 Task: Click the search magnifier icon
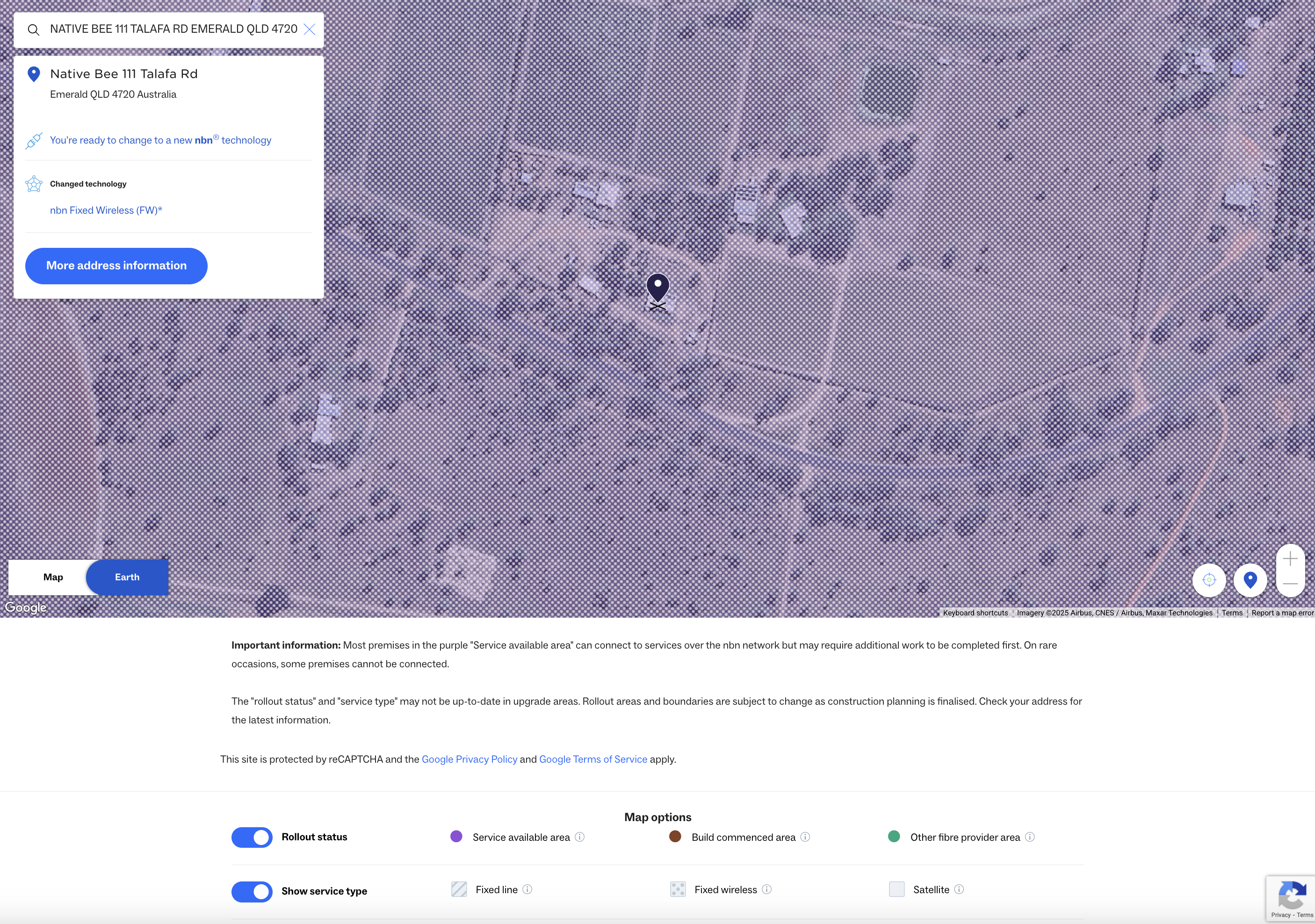pyautogui.click(x=34, y=30)
